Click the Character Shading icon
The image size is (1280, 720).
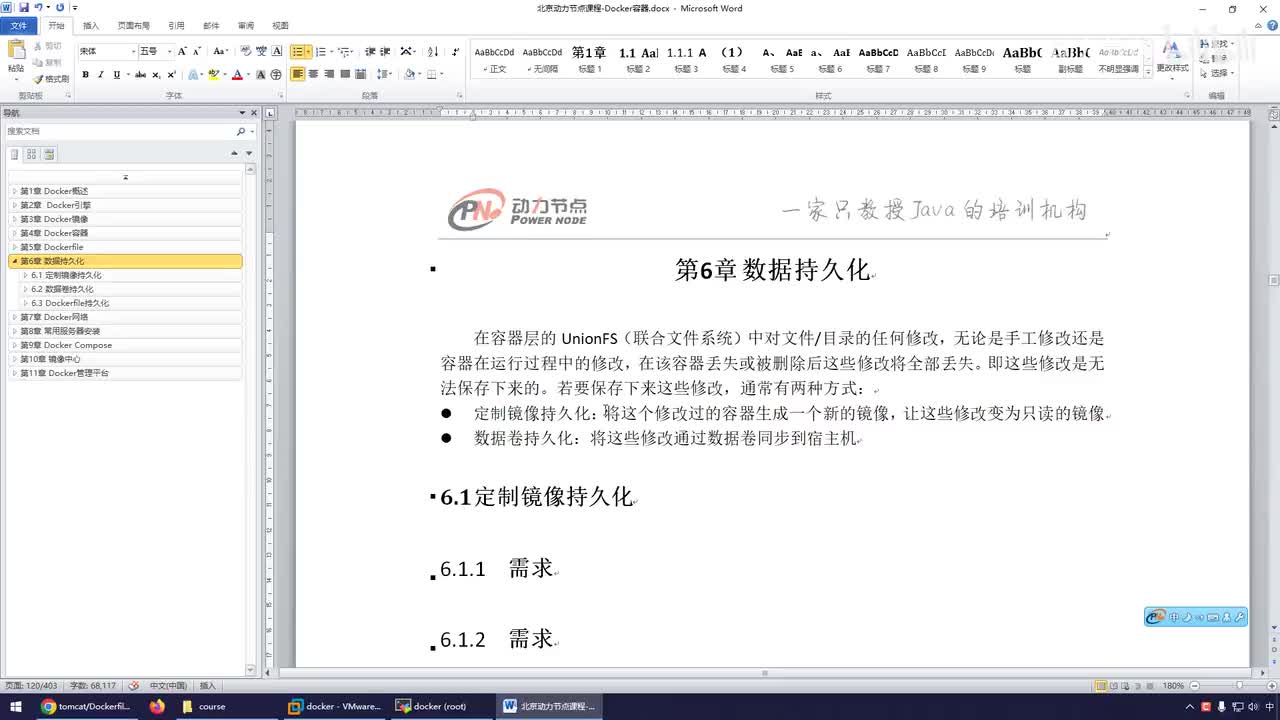[x=261, y=75]
